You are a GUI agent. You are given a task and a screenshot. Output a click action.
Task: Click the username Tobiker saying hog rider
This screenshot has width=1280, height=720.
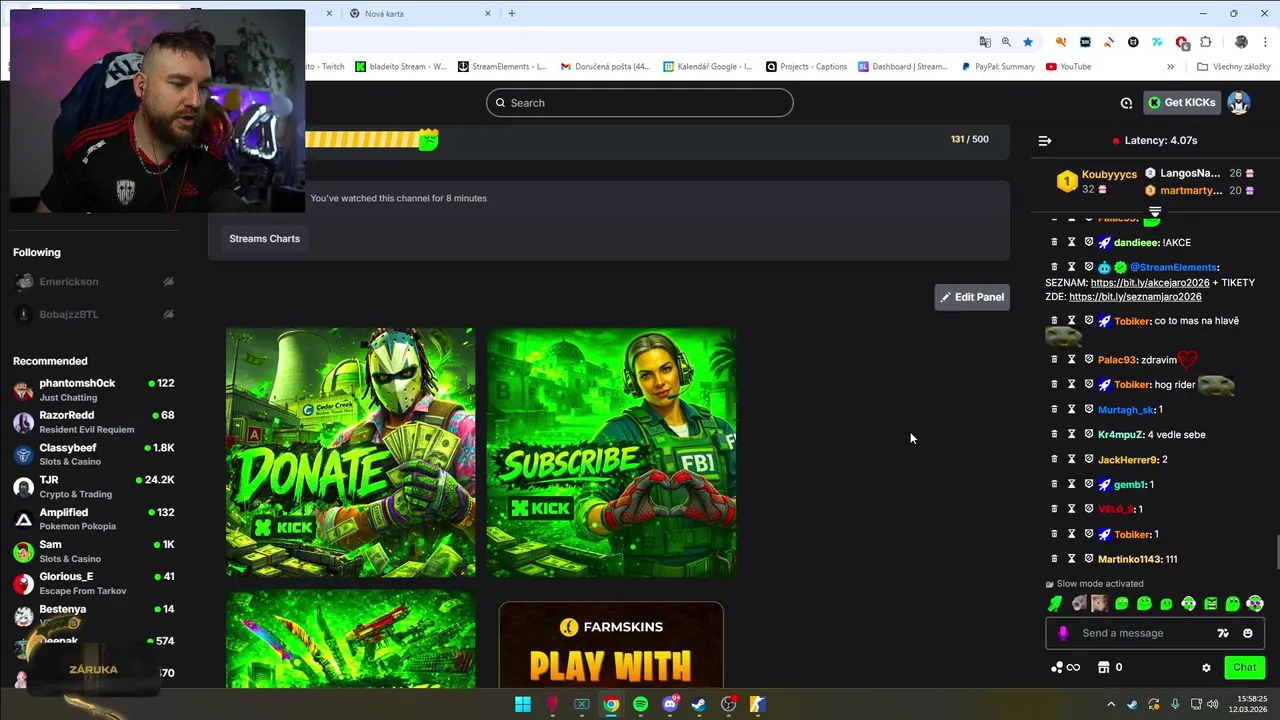click(x=1132, y=385)
